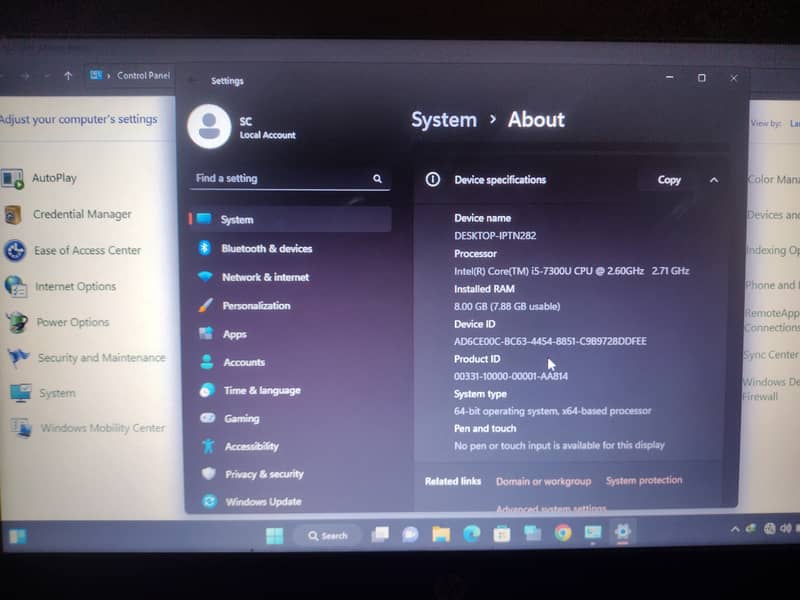Screen dimensions: 800x600
Task: Click the Gaming controller icon
Action: click(x=207, y=418)
